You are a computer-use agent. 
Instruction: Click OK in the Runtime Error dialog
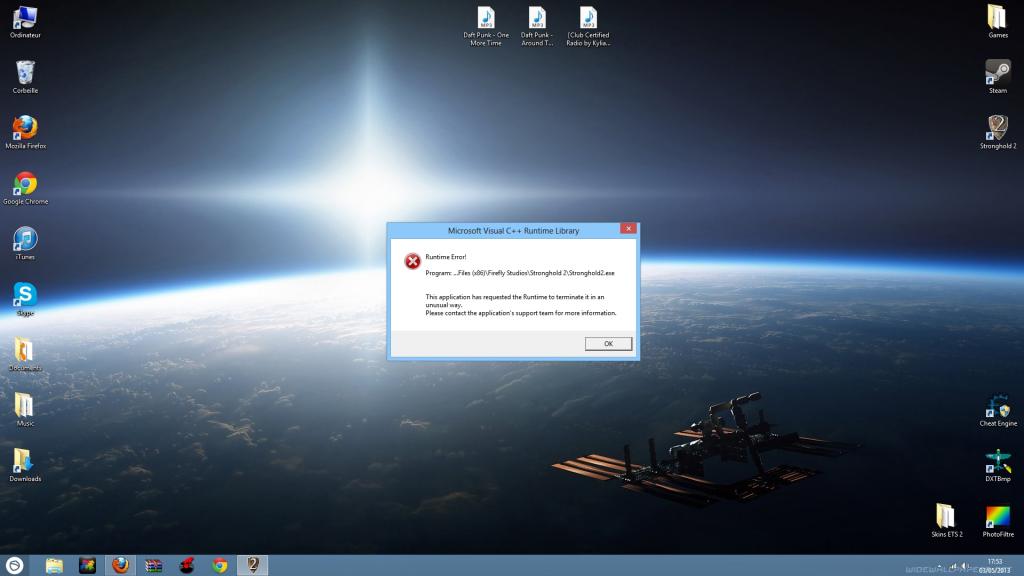(x=608, y=344)
